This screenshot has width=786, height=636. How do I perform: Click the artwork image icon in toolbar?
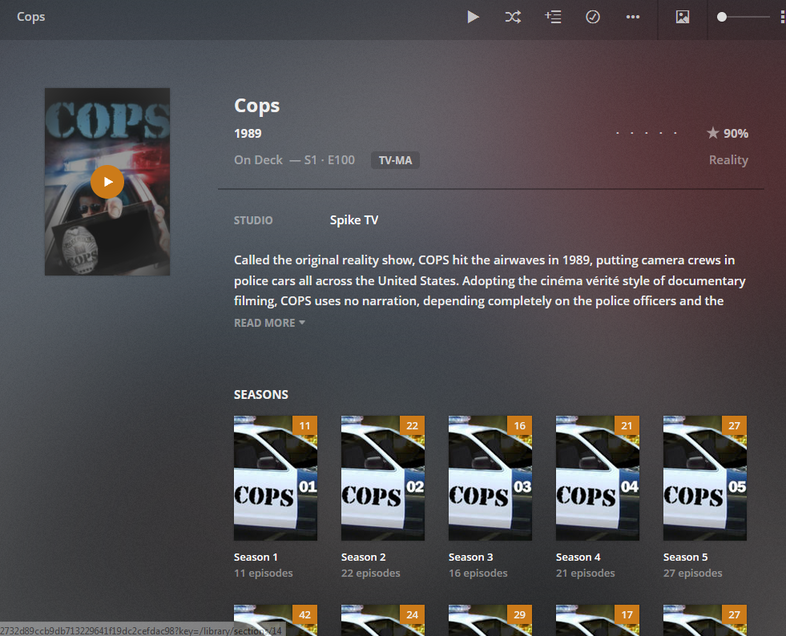(x=682, y=17)
